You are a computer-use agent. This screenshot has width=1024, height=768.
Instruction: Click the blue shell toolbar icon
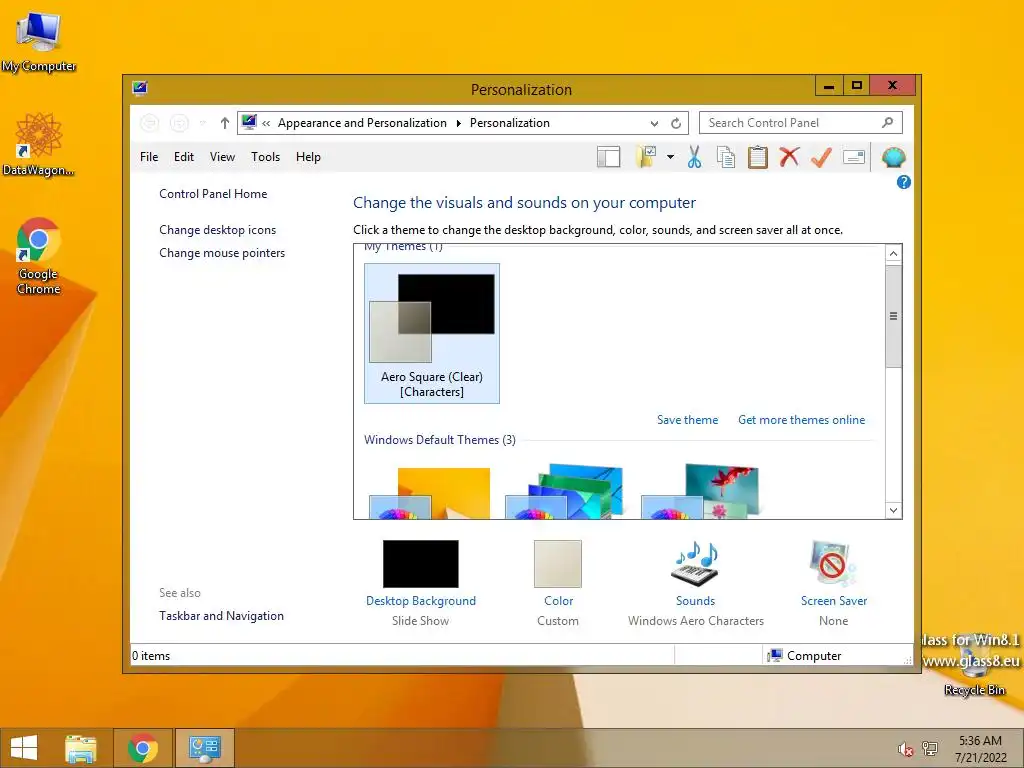[x=893, y=157]
